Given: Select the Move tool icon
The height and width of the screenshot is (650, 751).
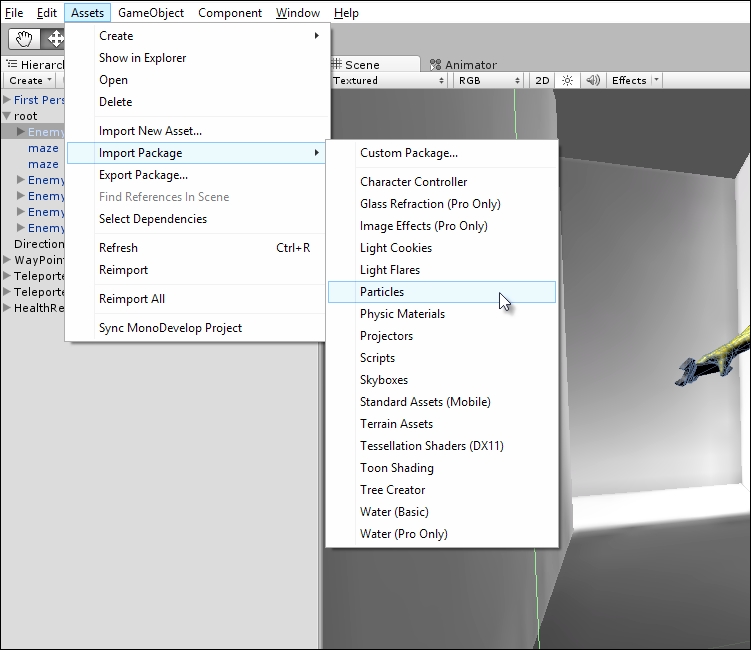Looking at the screenshot, I should click(54, 39).
